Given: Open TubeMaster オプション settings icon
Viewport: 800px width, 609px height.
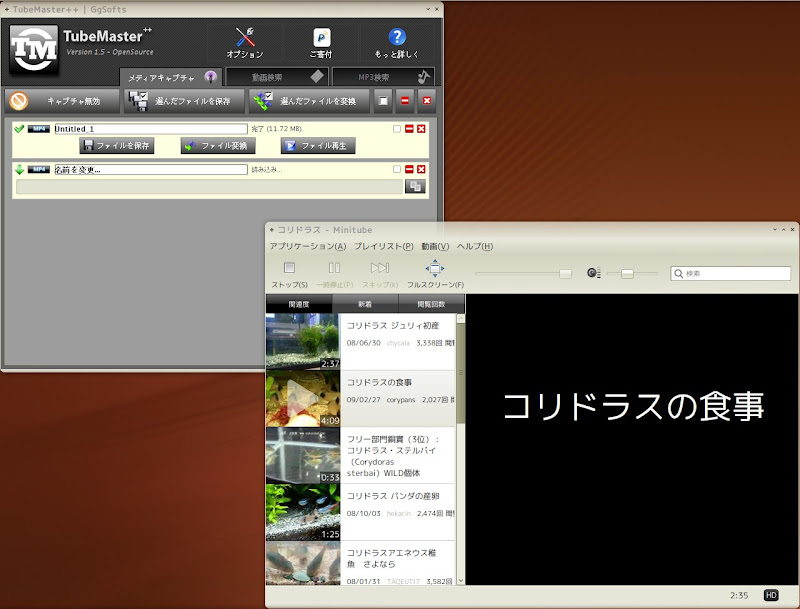Looking at the screenshot, I should click(x=245, y=37).
